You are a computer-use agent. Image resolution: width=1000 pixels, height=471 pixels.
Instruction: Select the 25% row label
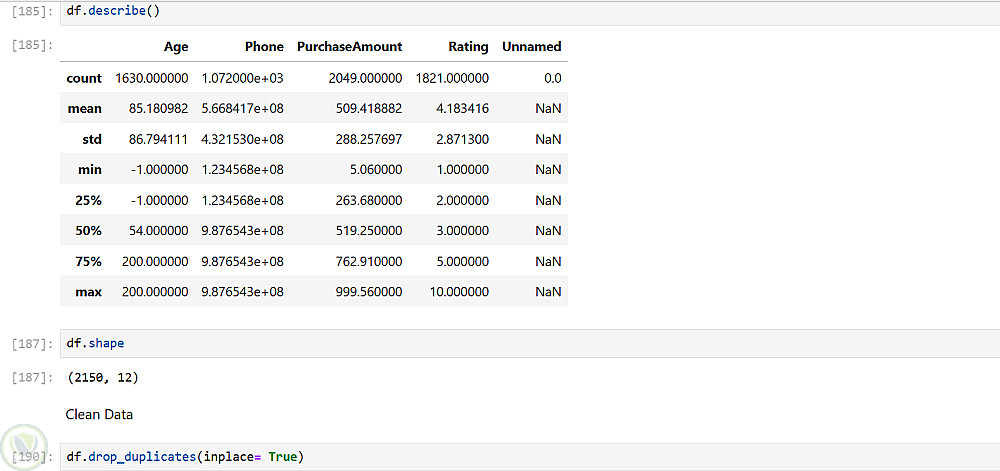pos(89,201)
